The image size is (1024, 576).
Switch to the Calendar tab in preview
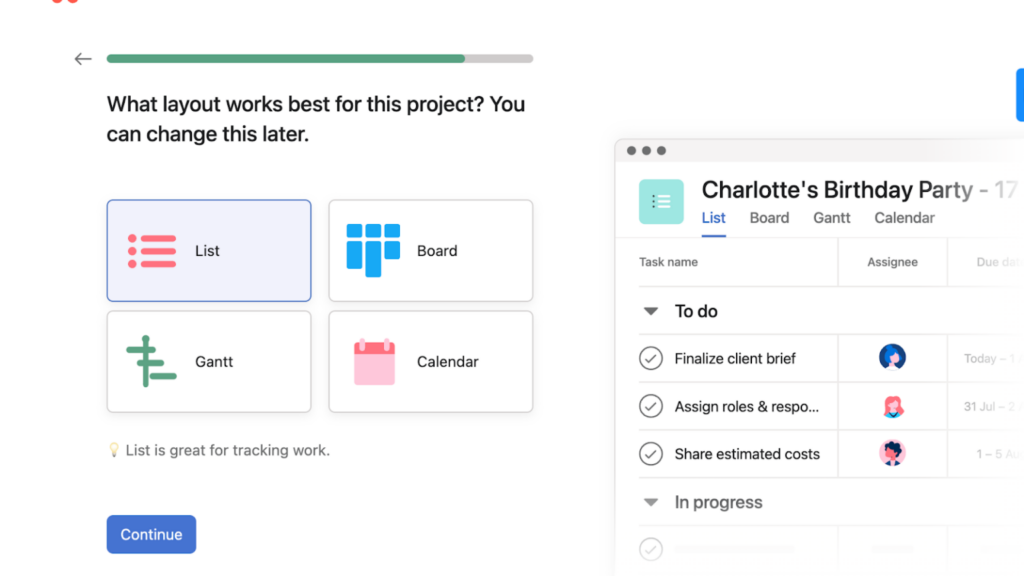coord(904,217)
